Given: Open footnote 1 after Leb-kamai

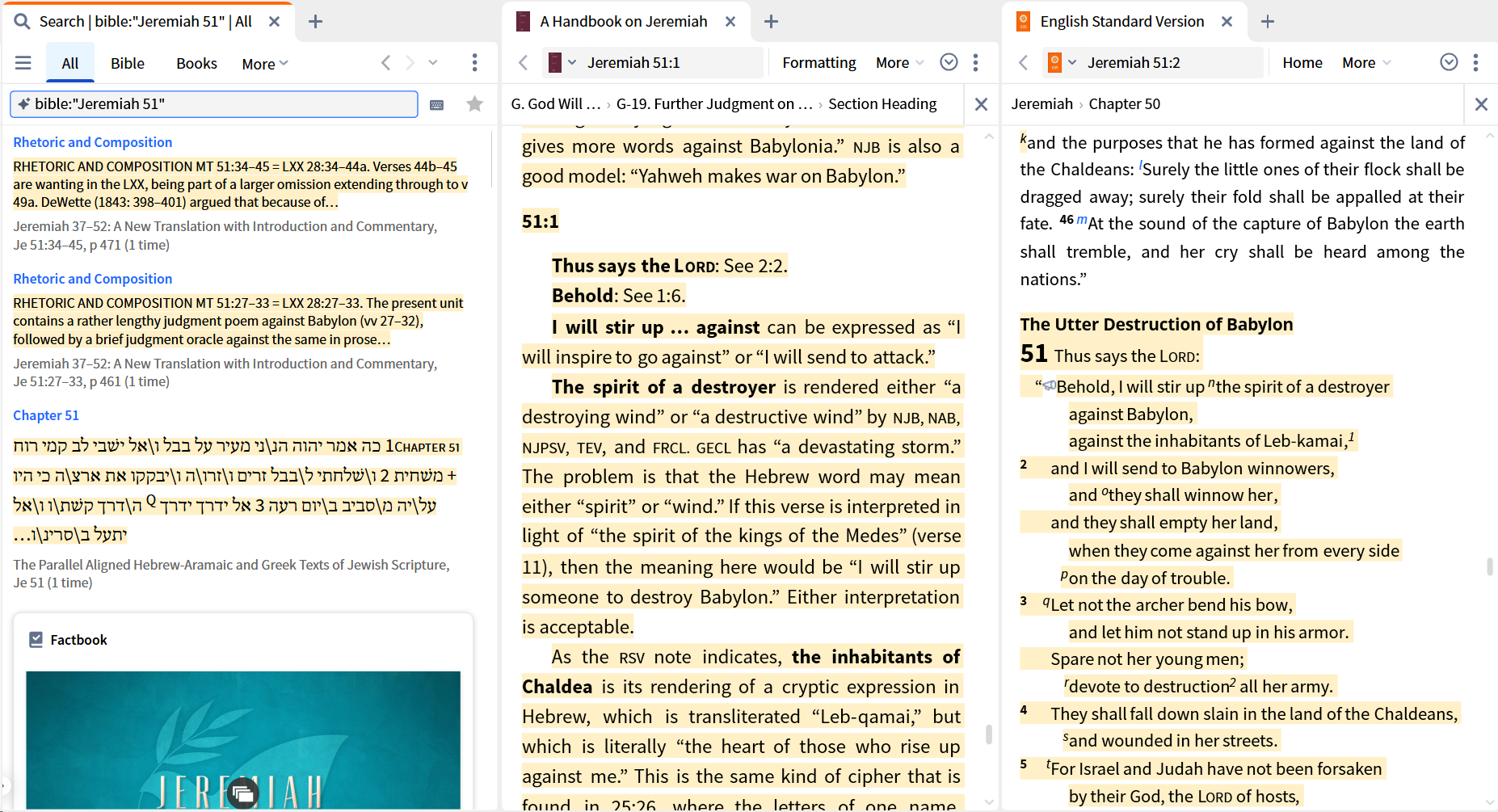Looking at the screenshot, I should coord(1352,437).
